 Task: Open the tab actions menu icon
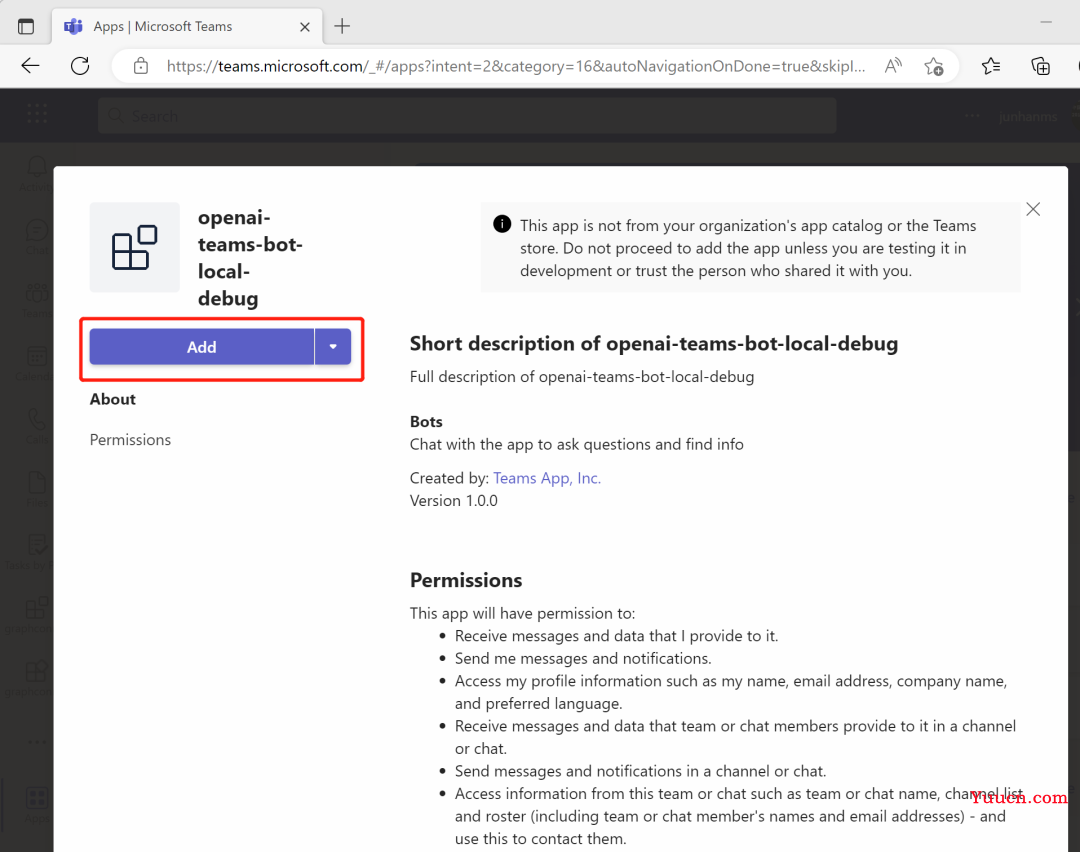(25, 27)
